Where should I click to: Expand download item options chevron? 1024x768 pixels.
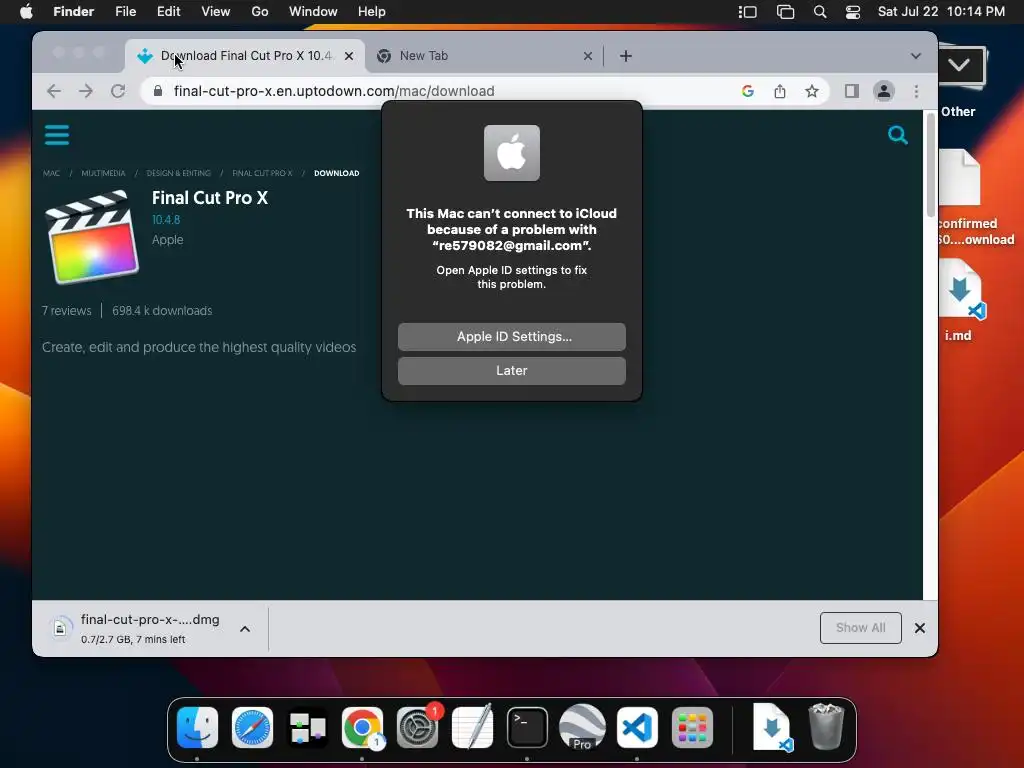coord(245,629)
